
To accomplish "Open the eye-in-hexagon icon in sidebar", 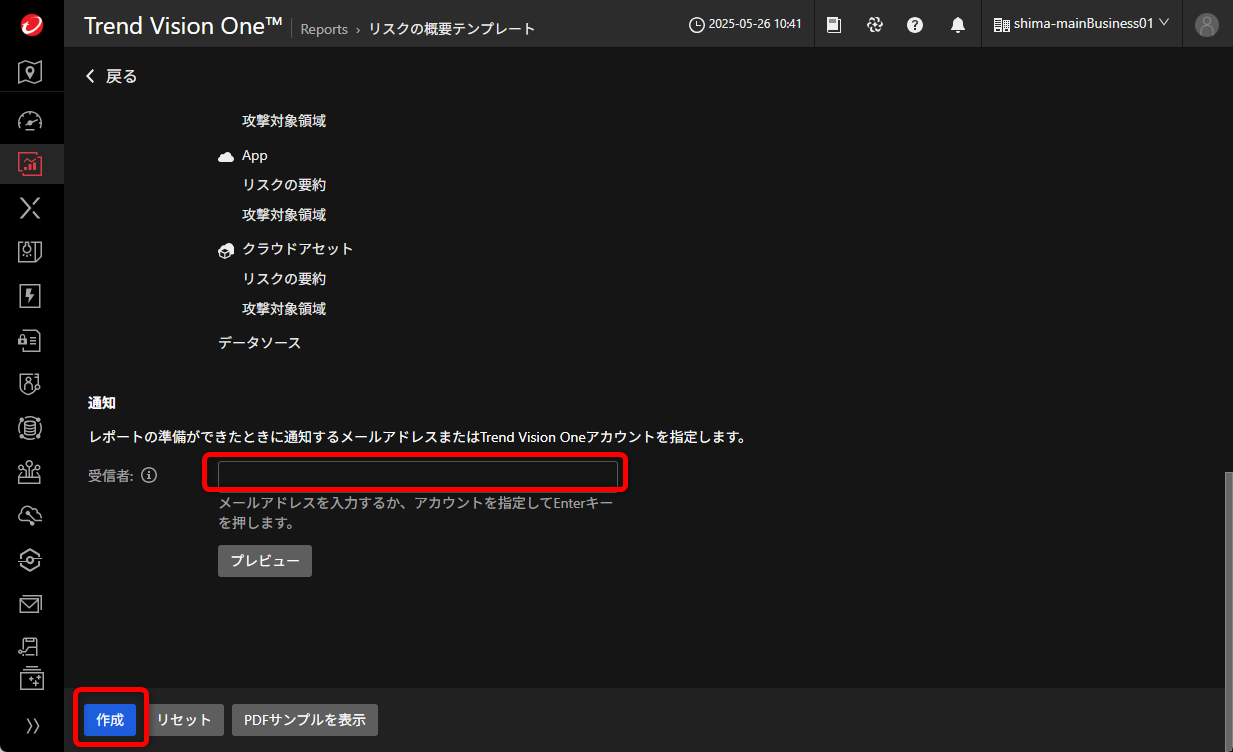I will 31,560.
